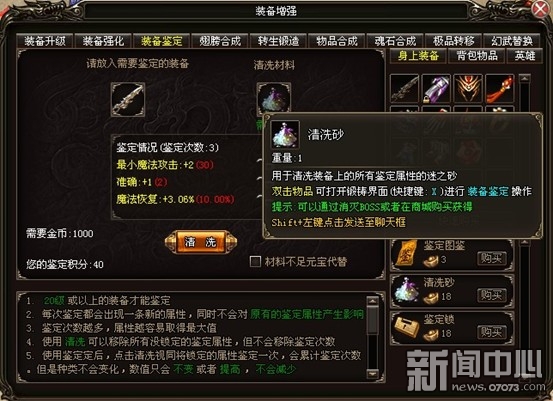Select the dark blade equipped item icon

pos(404,88)
